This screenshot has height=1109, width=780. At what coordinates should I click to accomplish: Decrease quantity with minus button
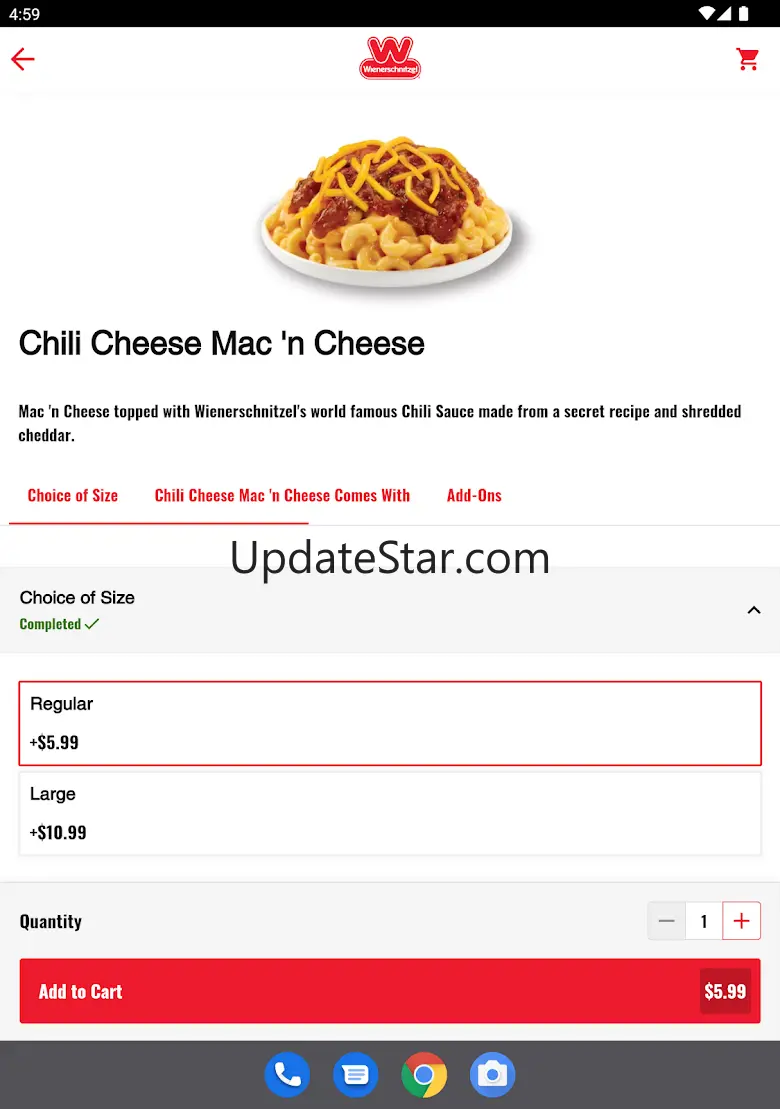click(666, 921)
